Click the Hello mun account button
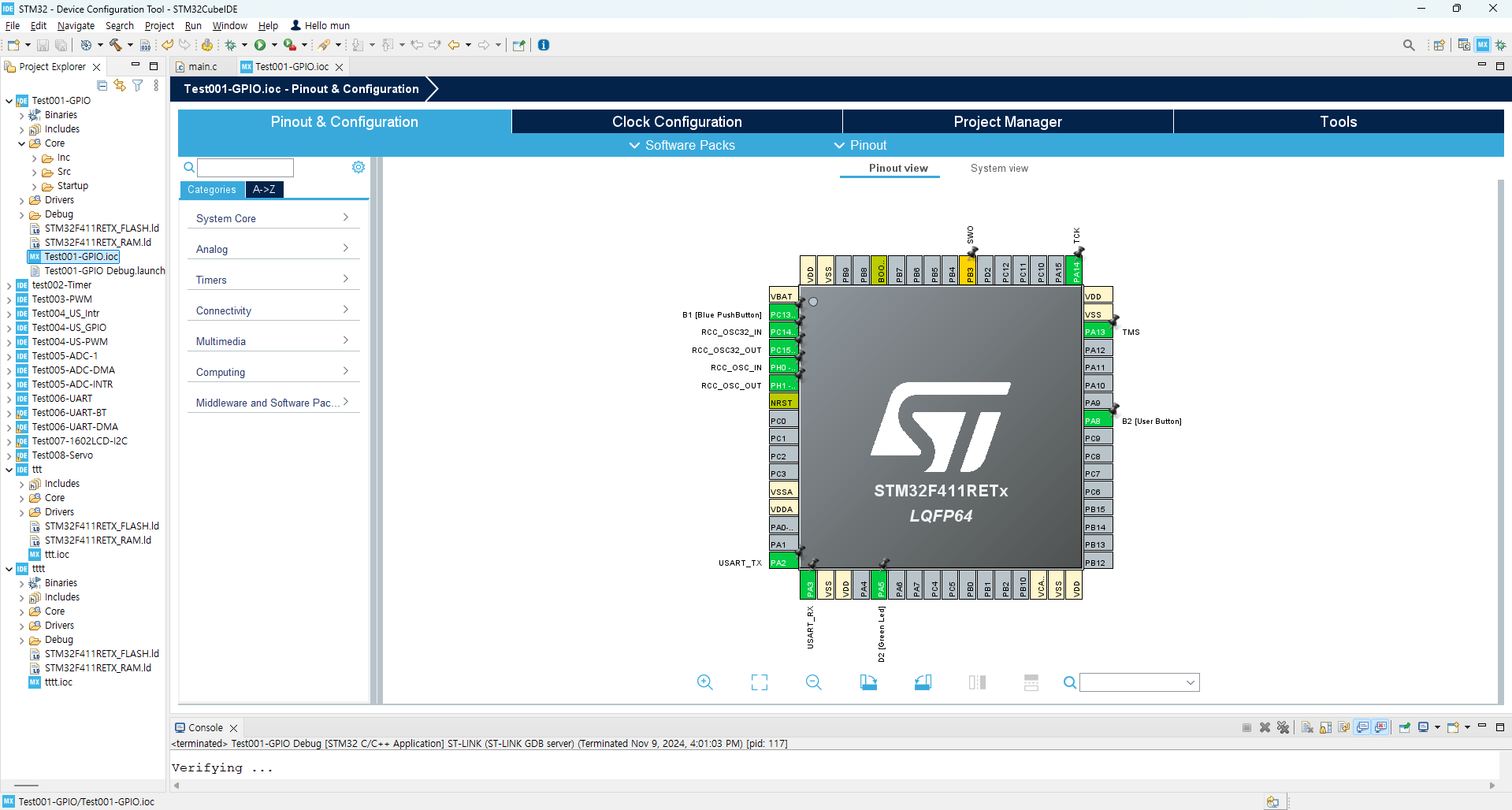 (321, 26)
